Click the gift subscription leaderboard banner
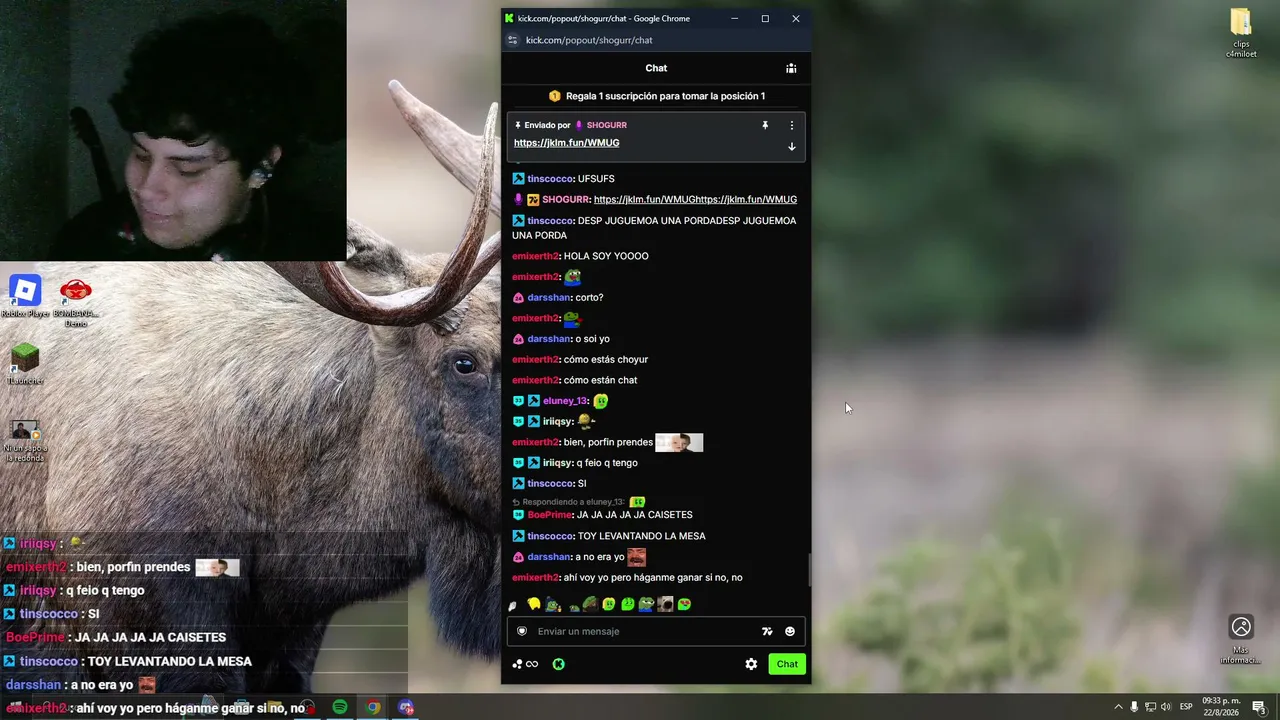Screen dimensions: 1280x720 tap(656, 96)
